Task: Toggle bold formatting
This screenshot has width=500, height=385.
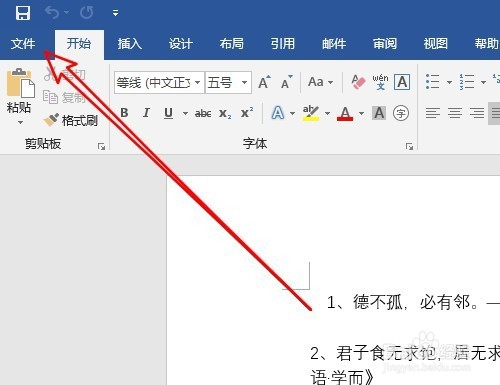Action: 124,113
